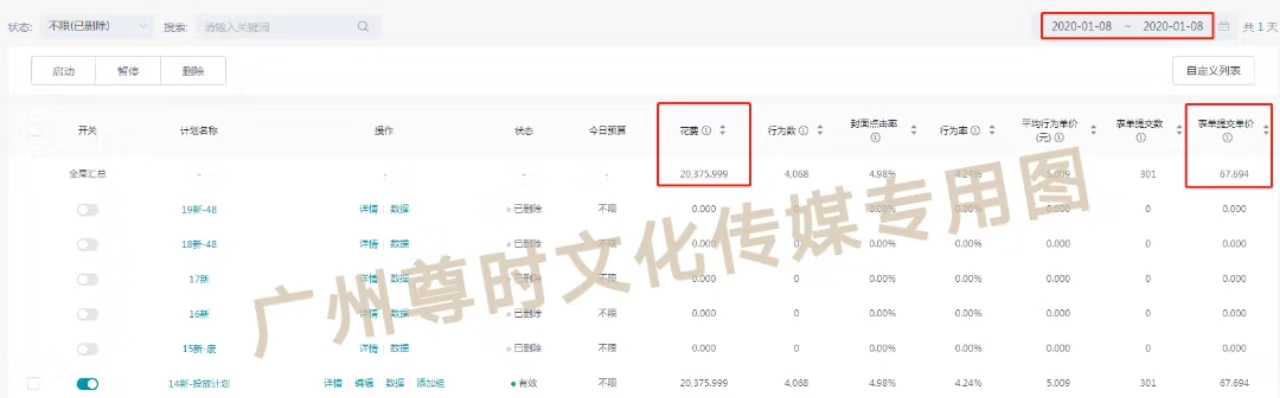
Task: Open plan name link 16新
Action: [199, 313]
